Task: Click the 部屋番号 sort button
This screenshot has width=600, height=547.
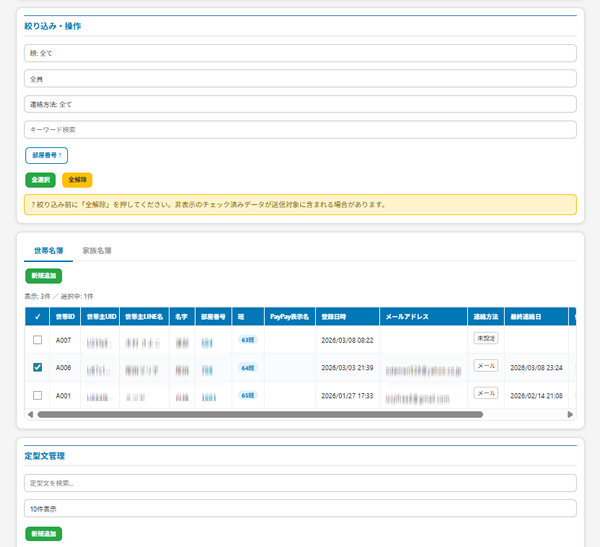Action: pos(46,155)
